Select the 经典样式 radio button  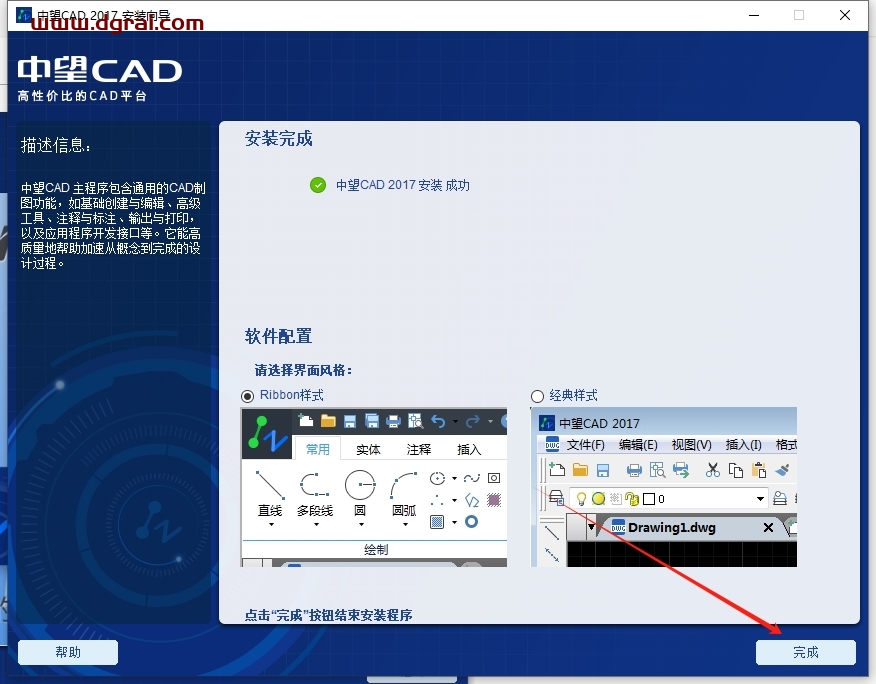(x=537, y=396)
